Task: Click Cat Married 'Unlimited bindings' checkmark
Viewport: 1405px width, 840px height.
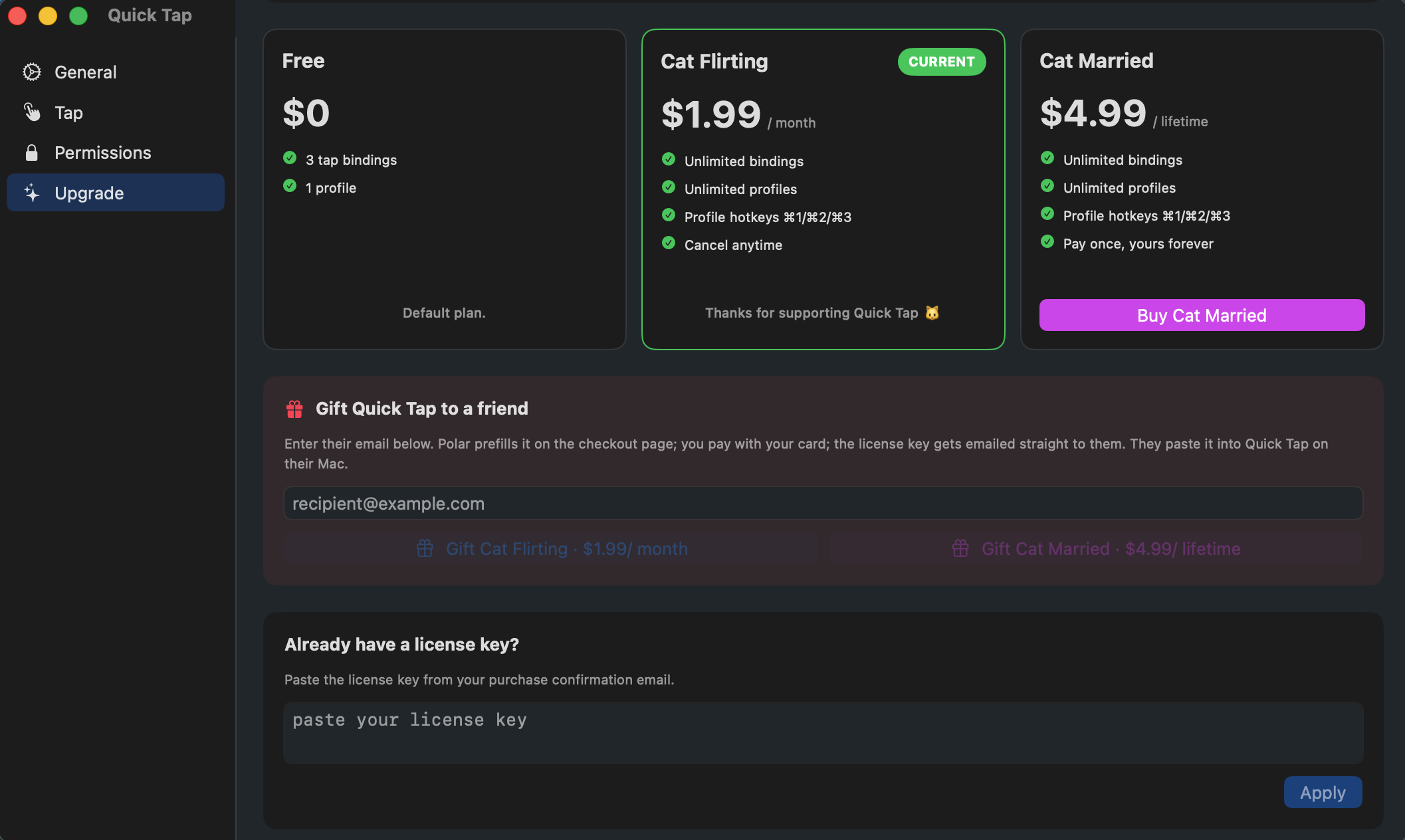Action: coord(1047,158)
